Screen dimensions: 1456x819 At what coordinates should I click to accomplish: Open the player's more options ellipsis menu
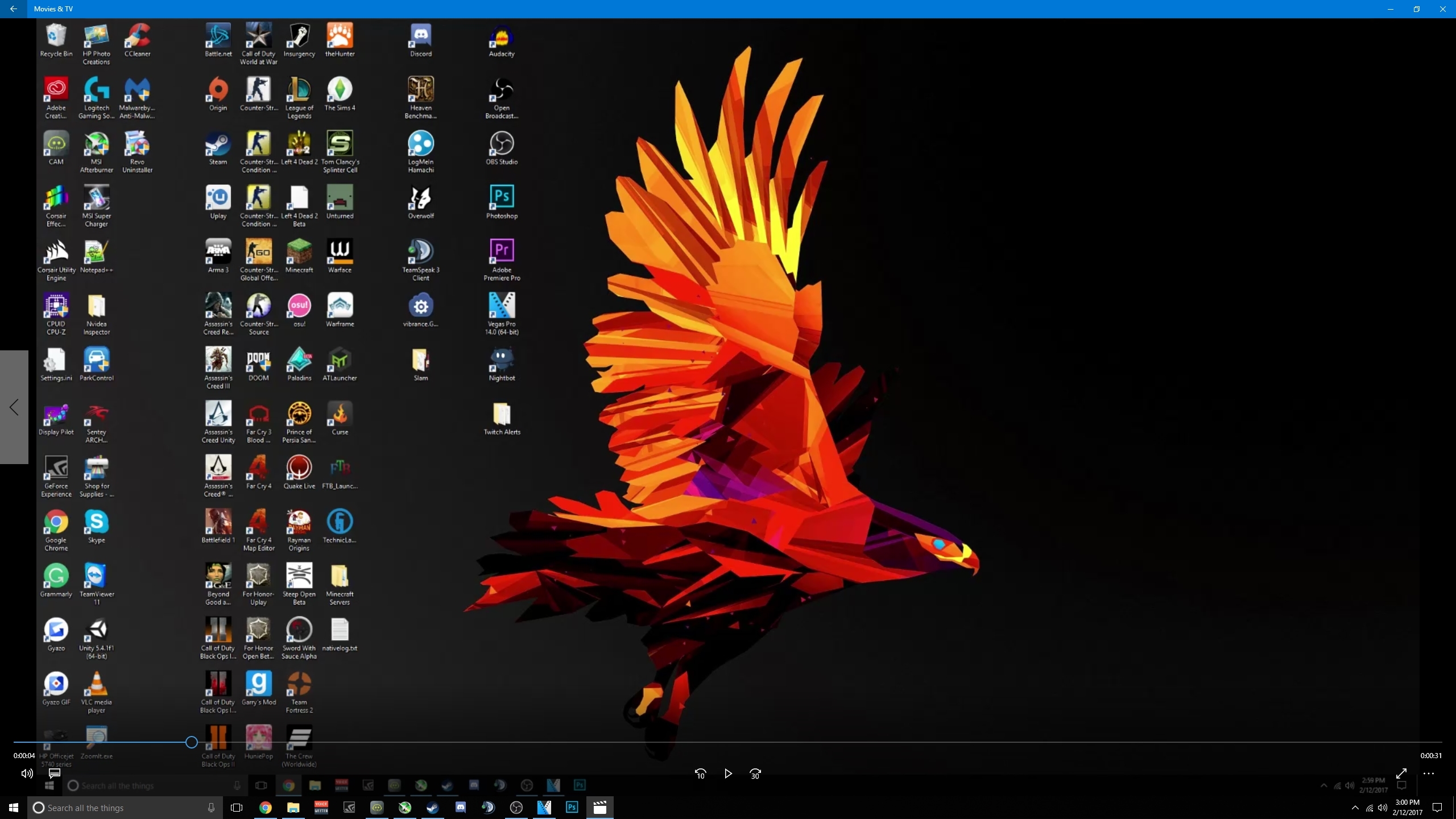point(1429,773)
